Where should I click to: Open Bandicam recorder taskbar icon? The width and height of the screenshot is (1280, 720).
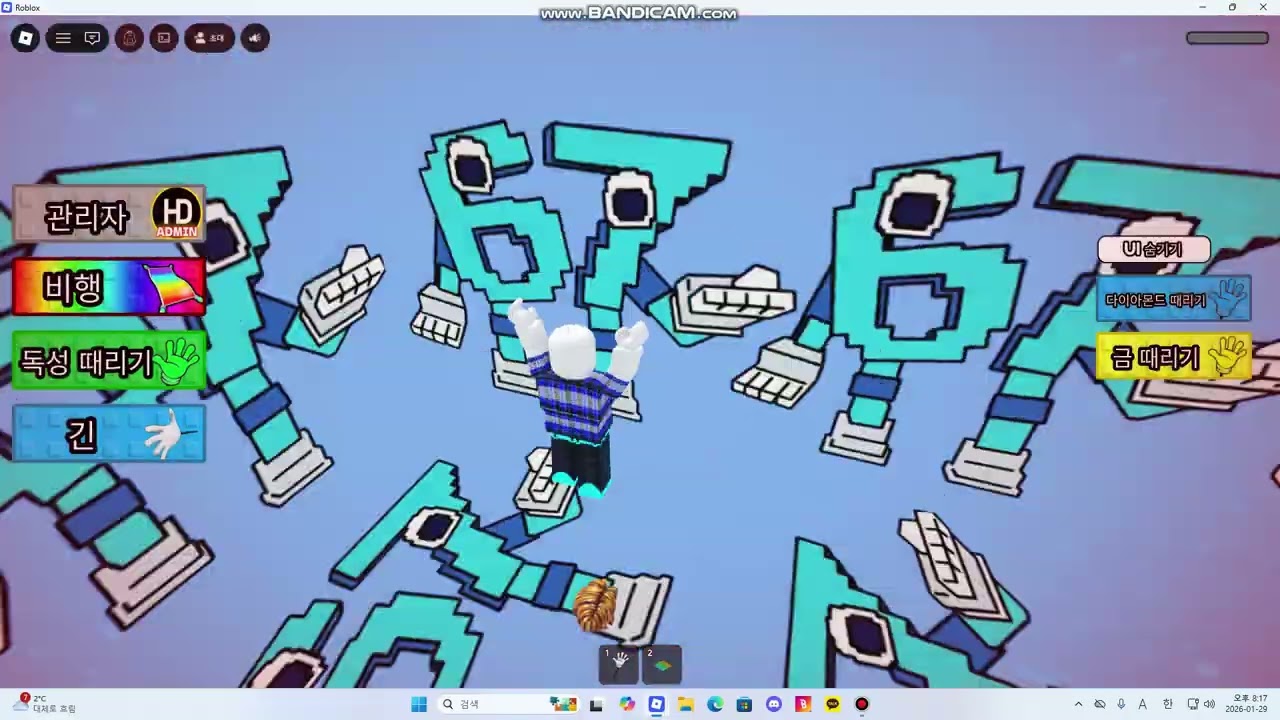(862, 704)
